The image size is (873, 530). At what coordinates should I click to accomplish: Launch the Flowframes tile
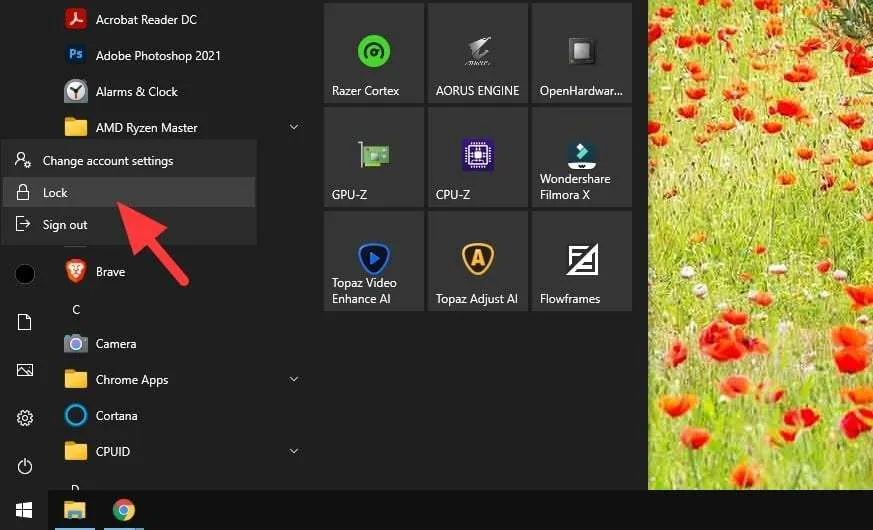tap(582, 261)
